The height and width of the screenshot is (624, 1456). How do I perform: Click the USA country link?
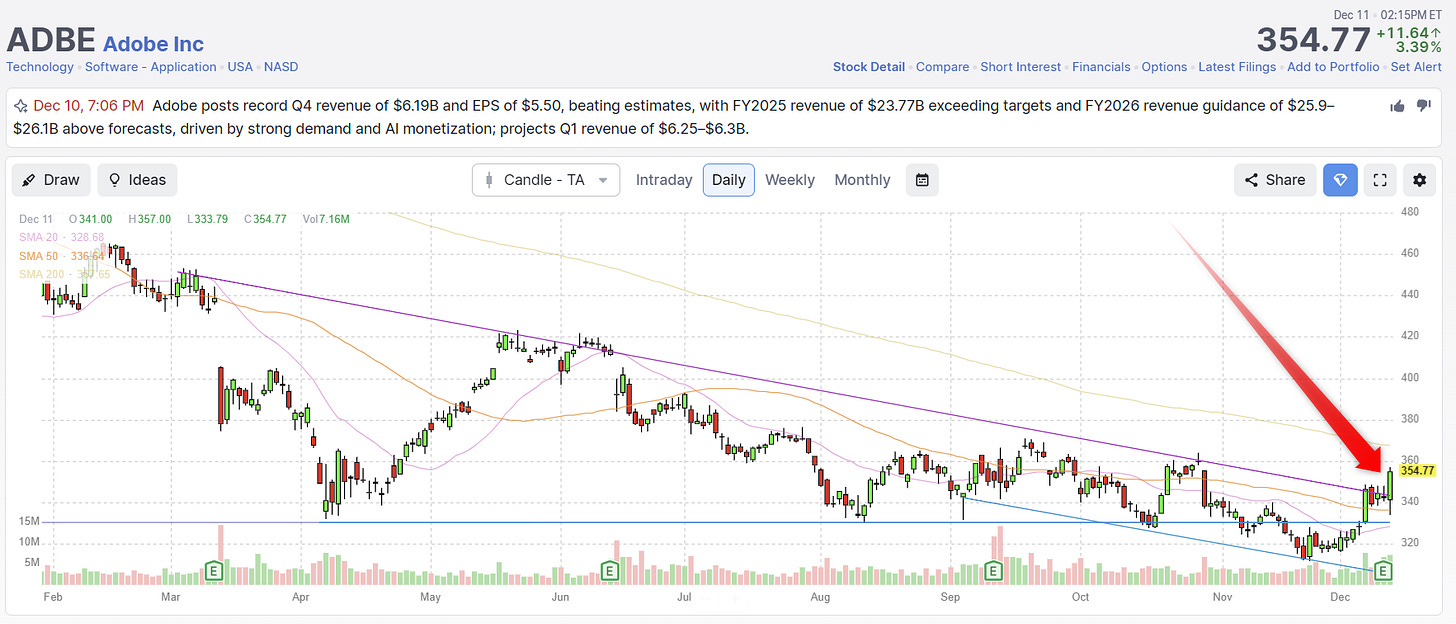(240, 67)
